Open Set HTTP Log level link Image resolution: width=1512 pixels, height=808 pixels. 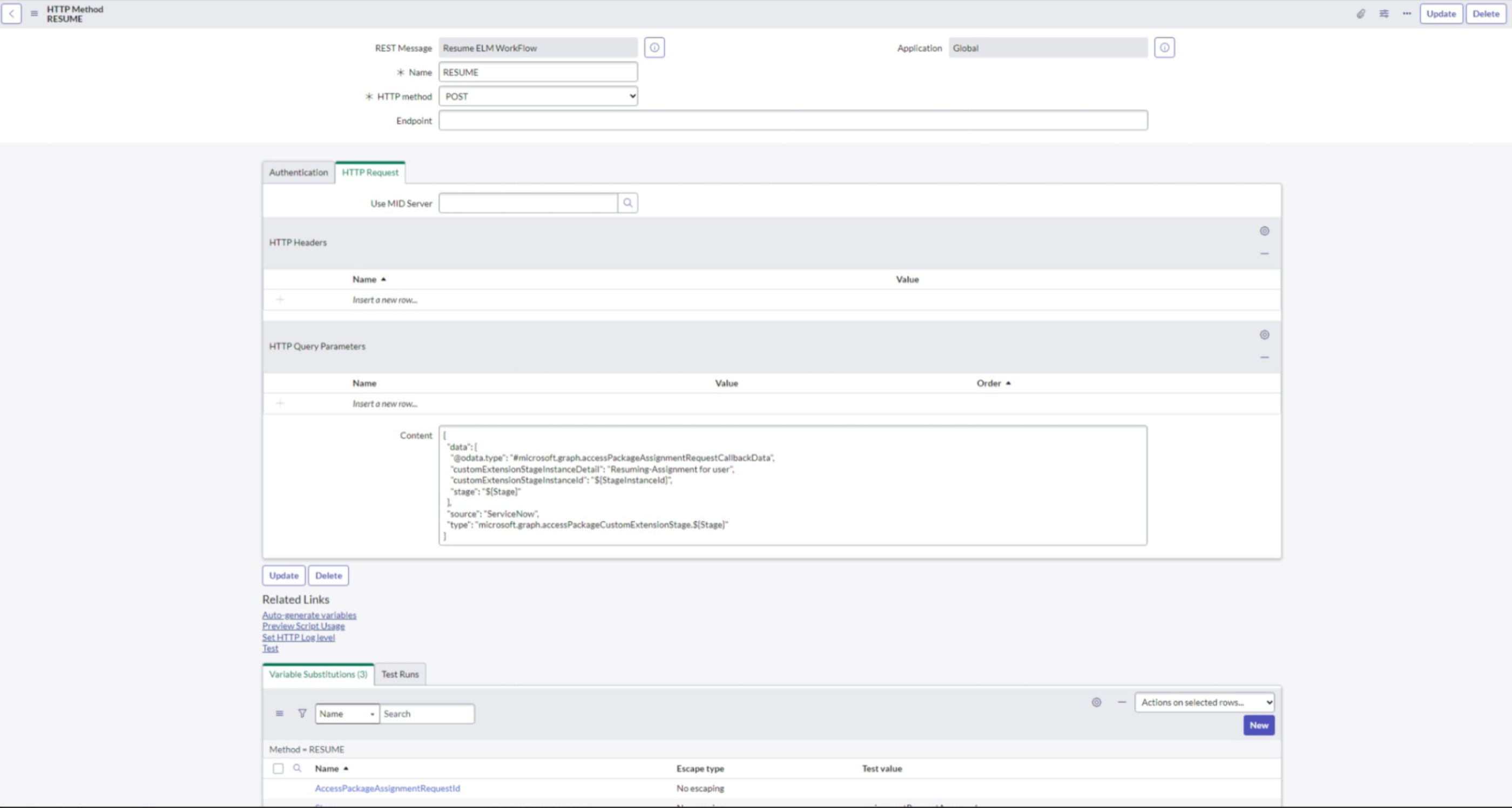click(x=299, y=637)
